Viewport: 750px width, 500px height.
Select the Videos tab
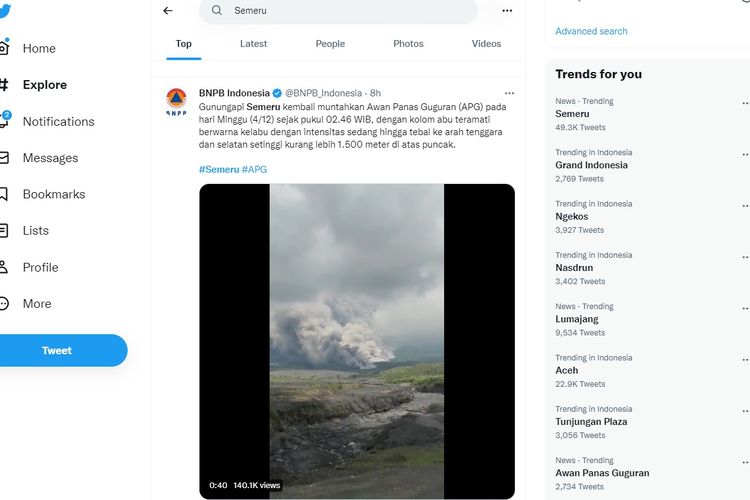click(486, 44)
